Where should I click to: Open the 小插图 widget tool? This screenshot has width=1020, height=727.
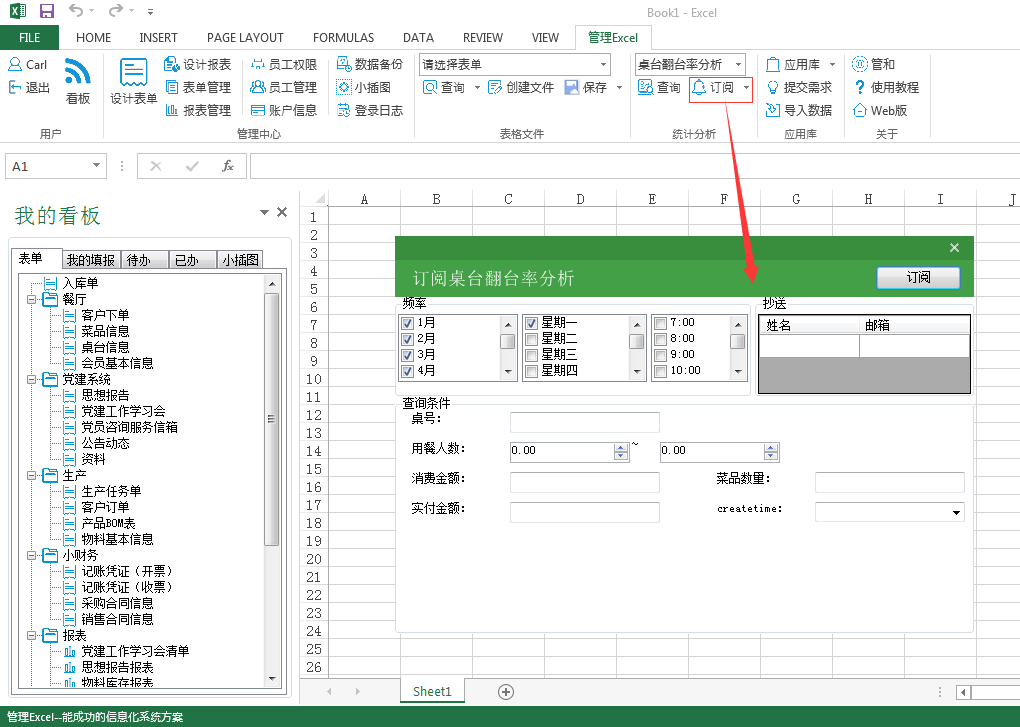[x=364, y=87]
